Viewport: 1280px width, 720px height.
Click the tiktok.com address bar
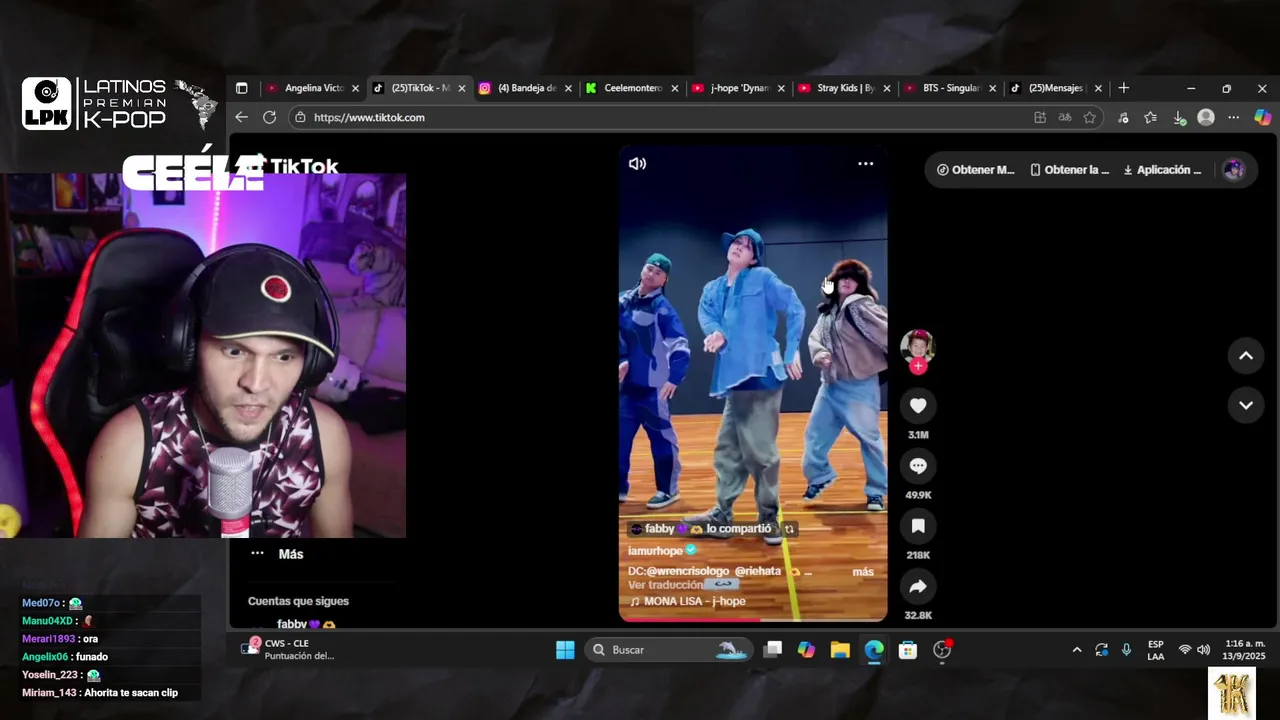point(660,117)
